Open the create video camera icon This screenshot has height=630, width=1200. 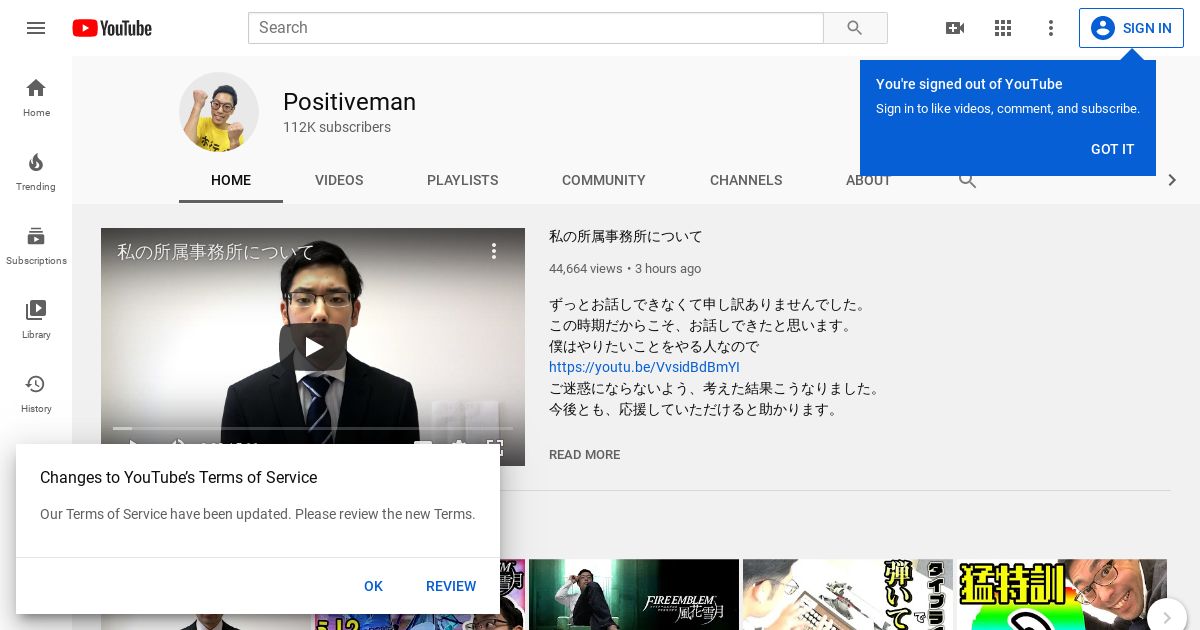(x=955, y=28)
